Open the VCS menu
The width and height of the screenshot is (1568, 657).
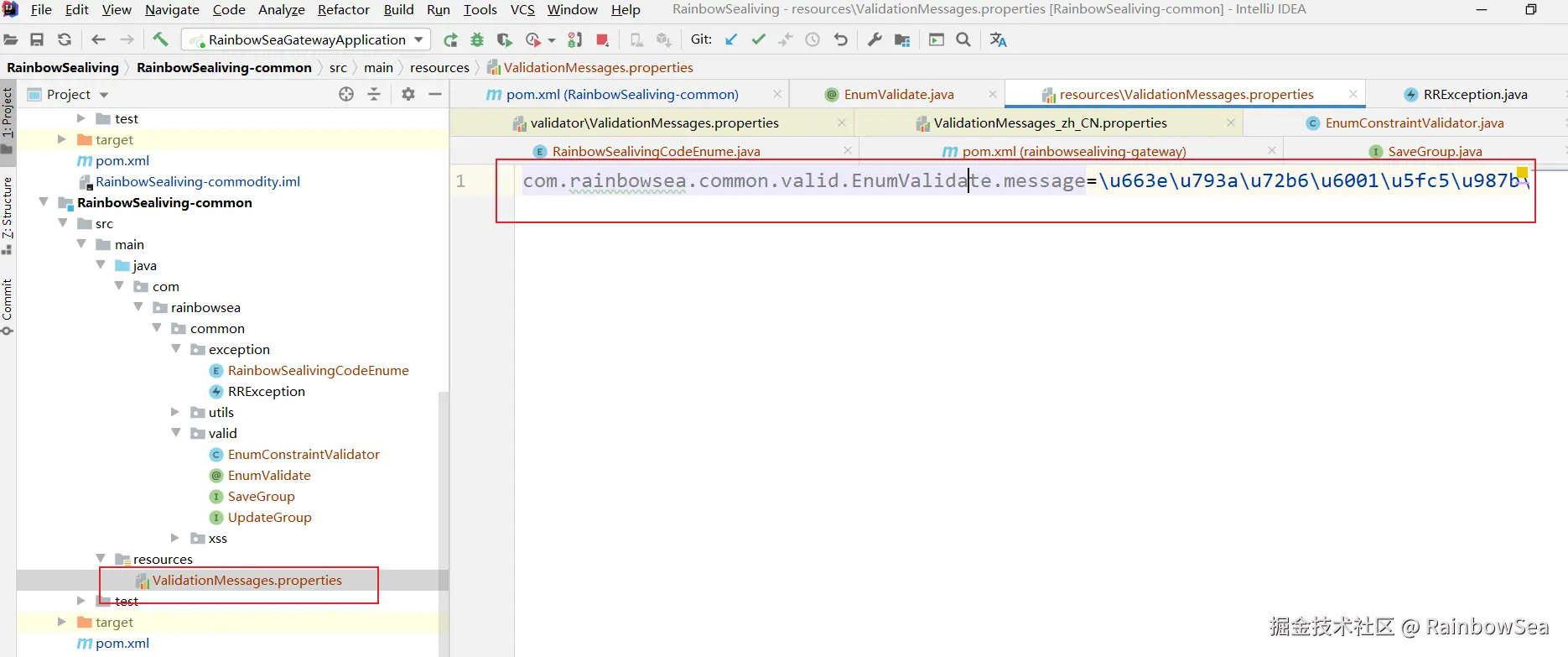pyautogui.click(x=522, y=9)
